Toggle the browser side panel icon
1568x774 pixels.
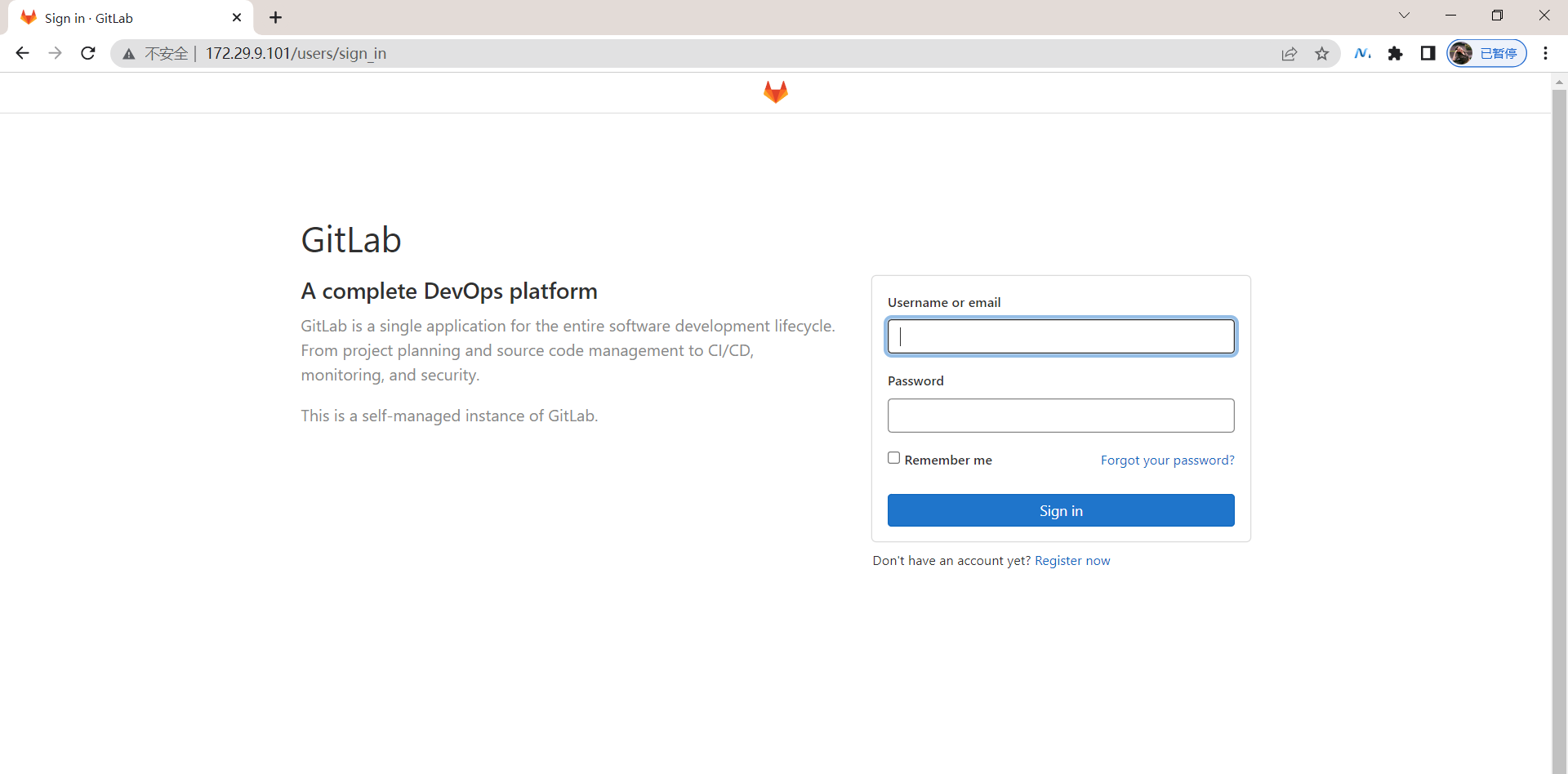click(1428, 53)
